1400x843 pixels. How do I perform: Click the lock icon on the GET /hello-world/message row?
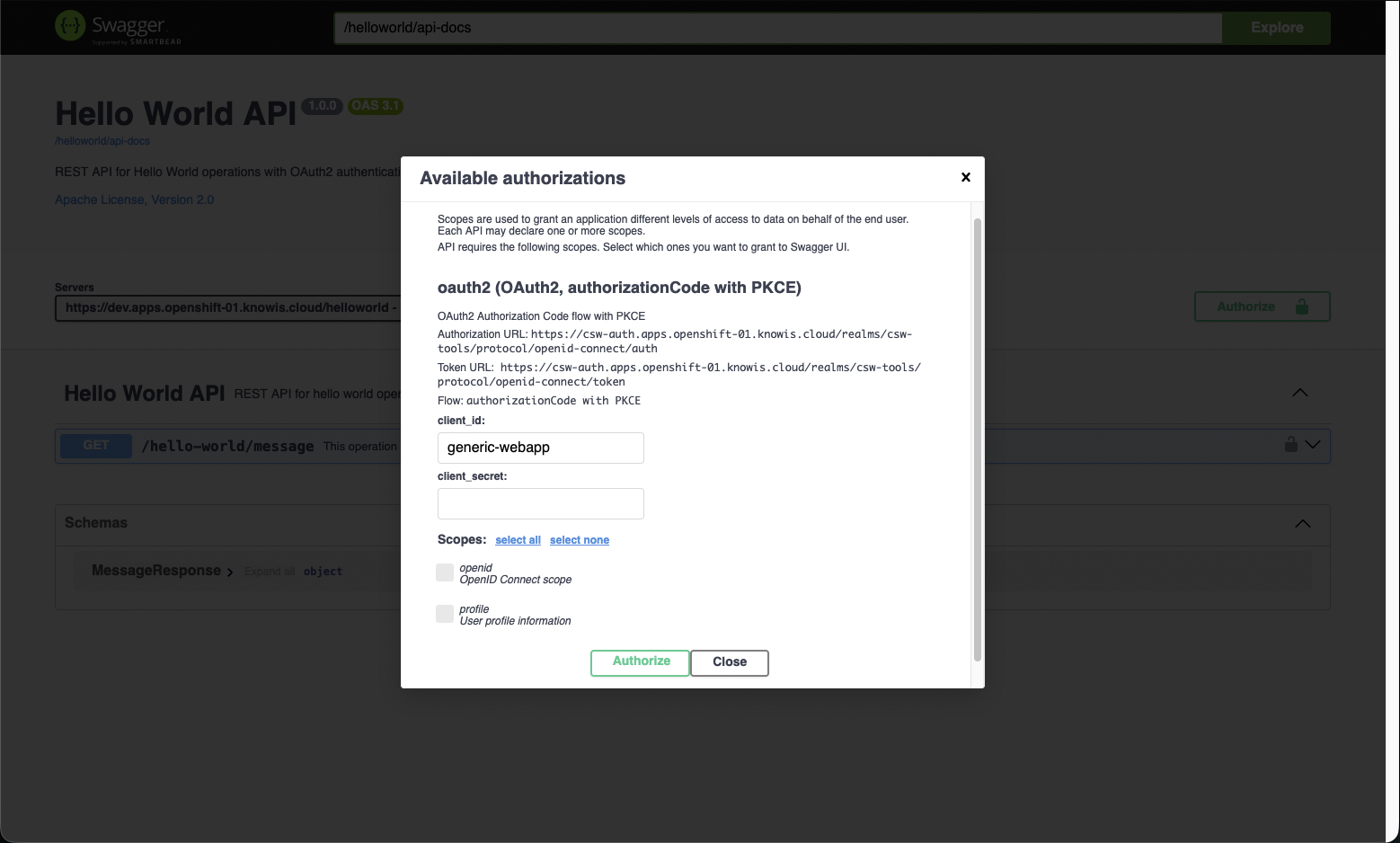1290,444
